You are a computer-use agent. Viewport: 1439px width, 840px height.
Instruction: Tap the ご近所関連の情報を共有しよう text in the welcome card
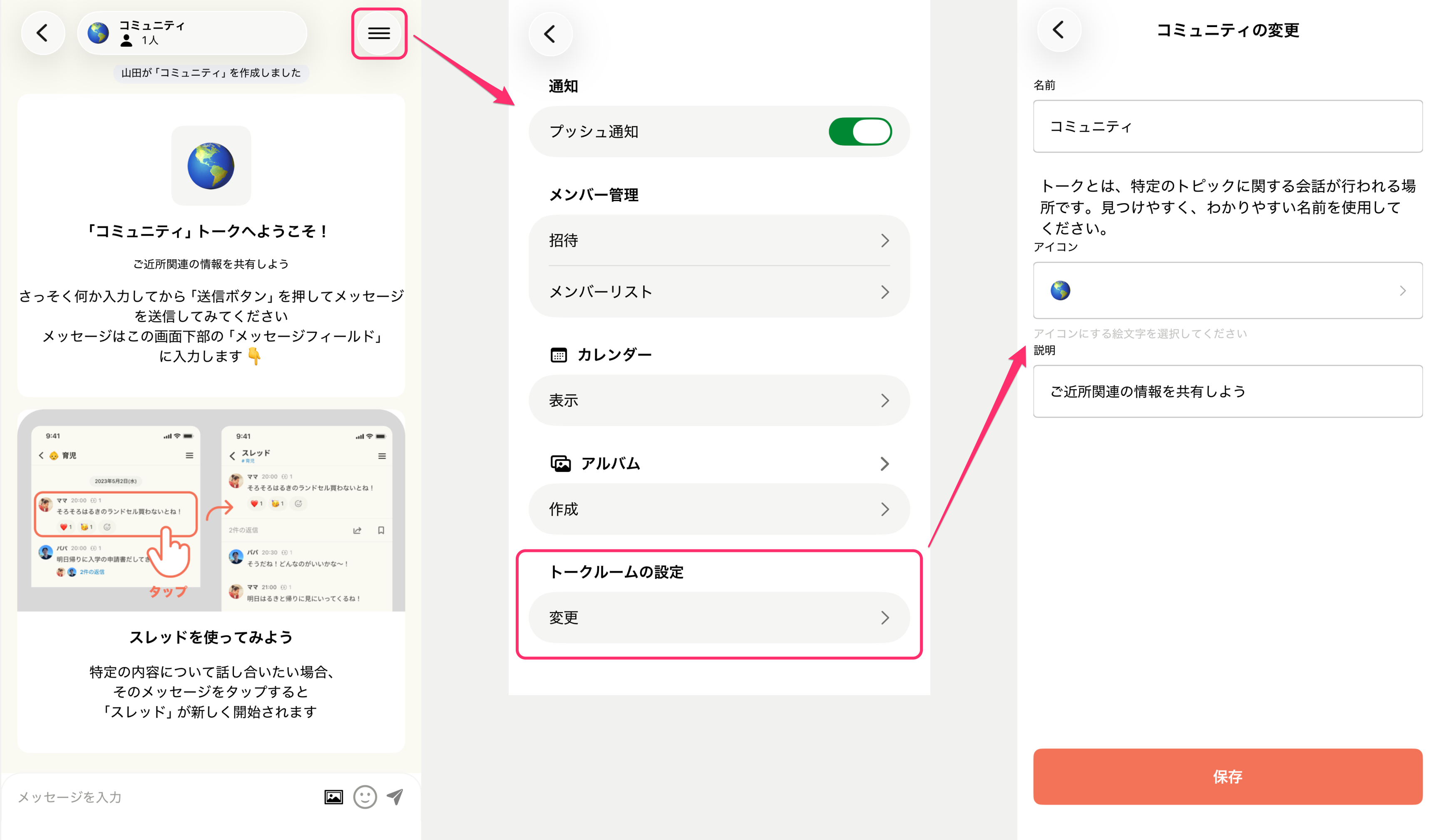[x=211, y=264]
